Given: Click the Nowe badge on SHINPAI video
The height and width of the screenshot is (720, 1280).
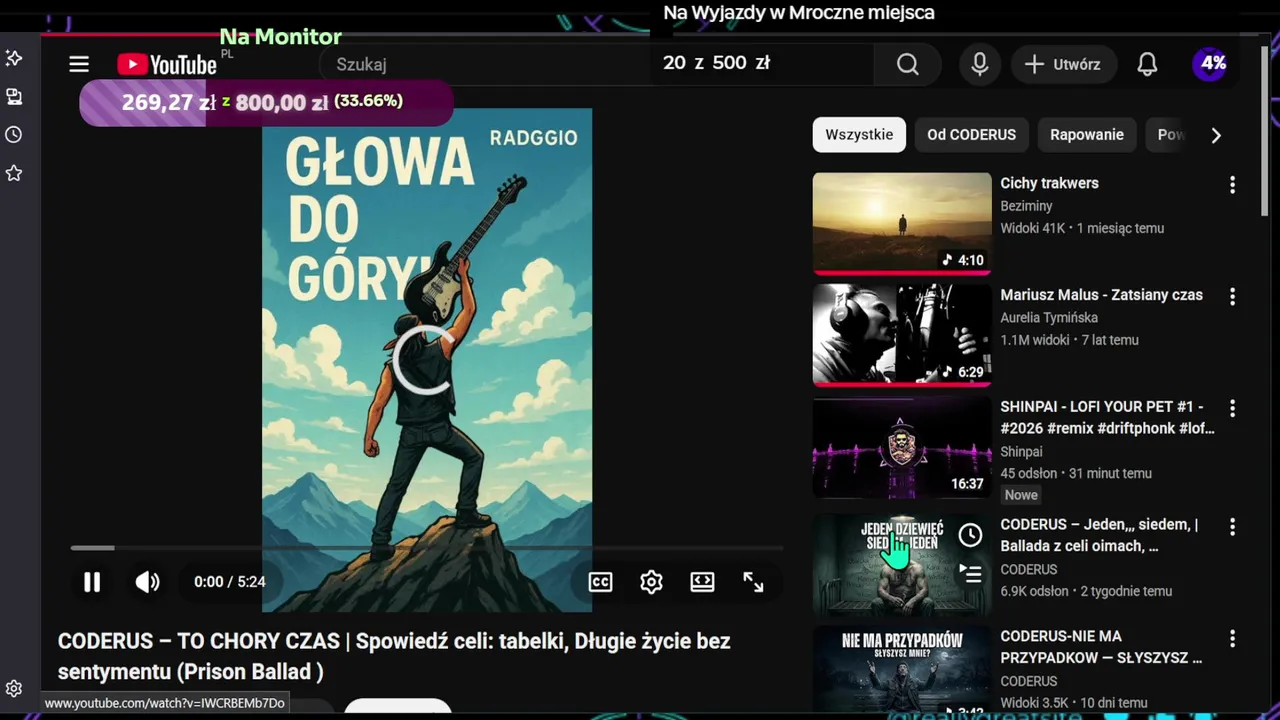Looking at the screenshot, I should pos(1021,495).
